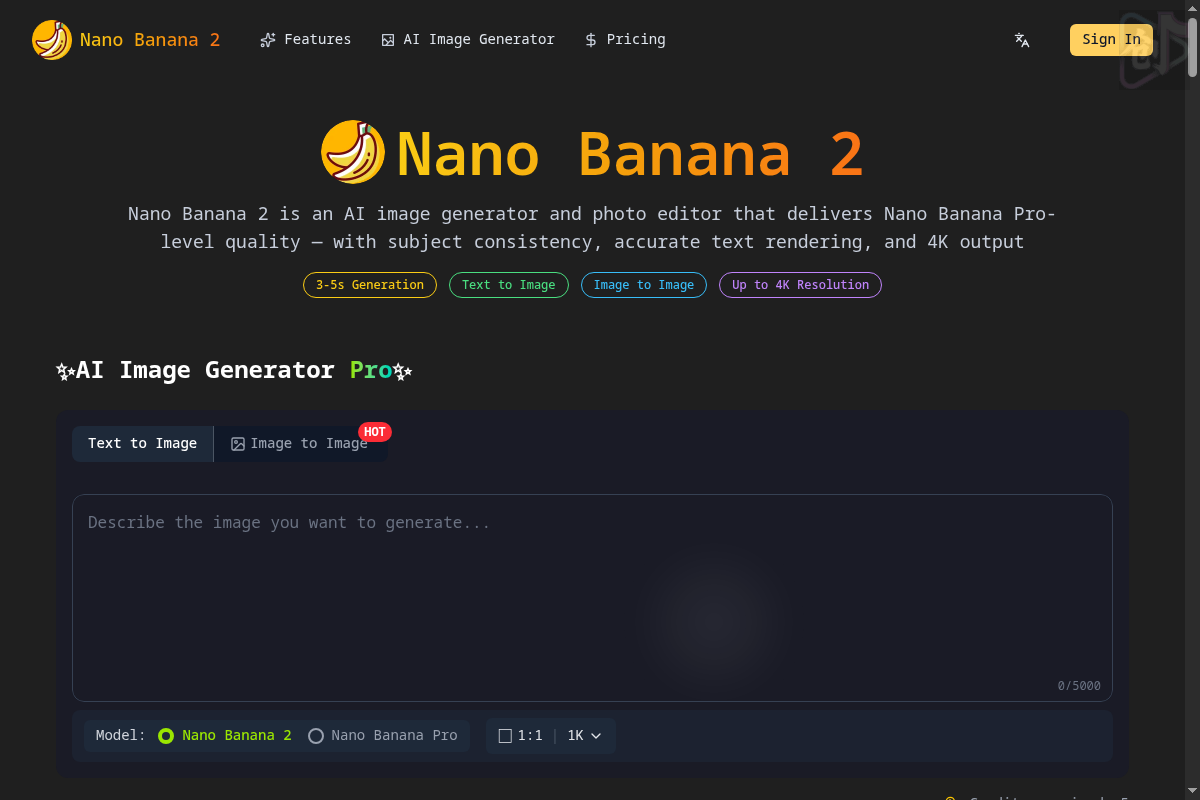Image resolution: width=1200 pixels, height=800 pixels.
Task: Click the large banana logo in hero
Action: coord(353,152)
